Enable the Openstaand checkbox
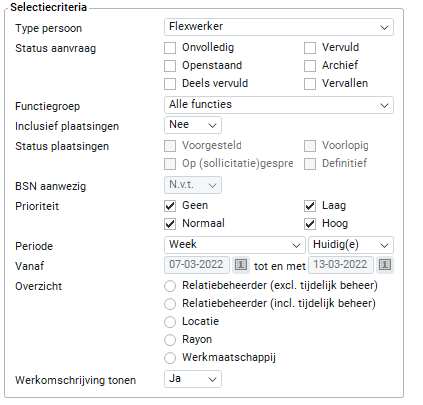This screenshot has height=405, width=423. [x=170, y=66]
